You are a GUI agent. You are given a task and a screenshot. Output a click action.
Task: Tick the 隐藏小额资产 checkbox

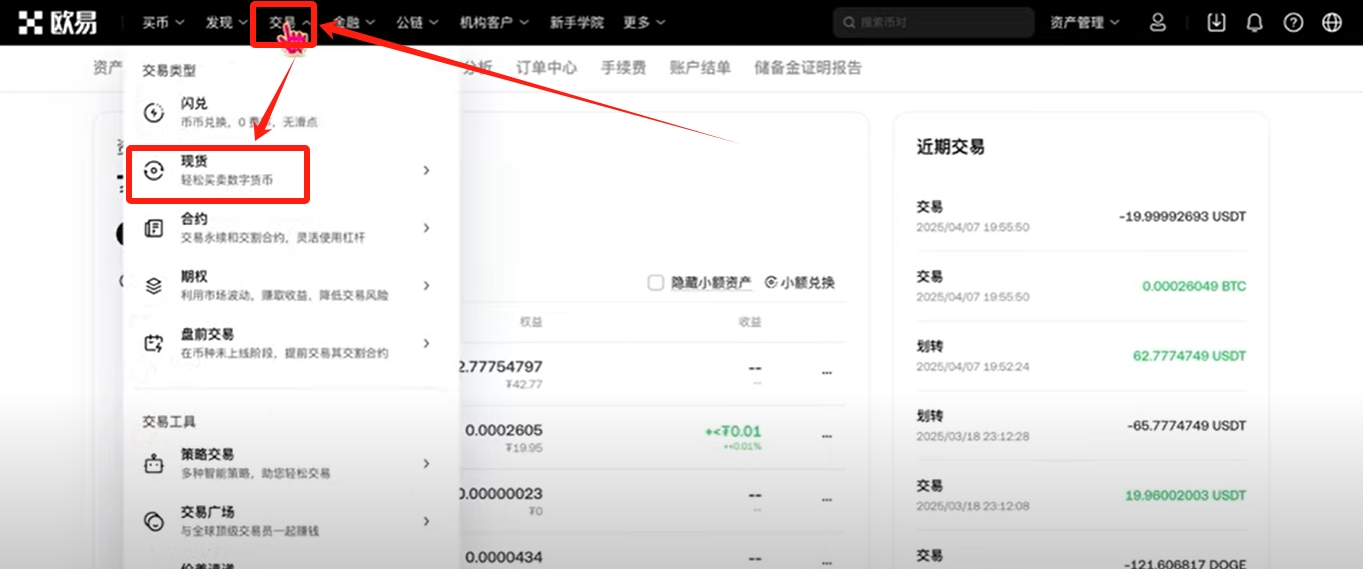click(x=655, y=283)
